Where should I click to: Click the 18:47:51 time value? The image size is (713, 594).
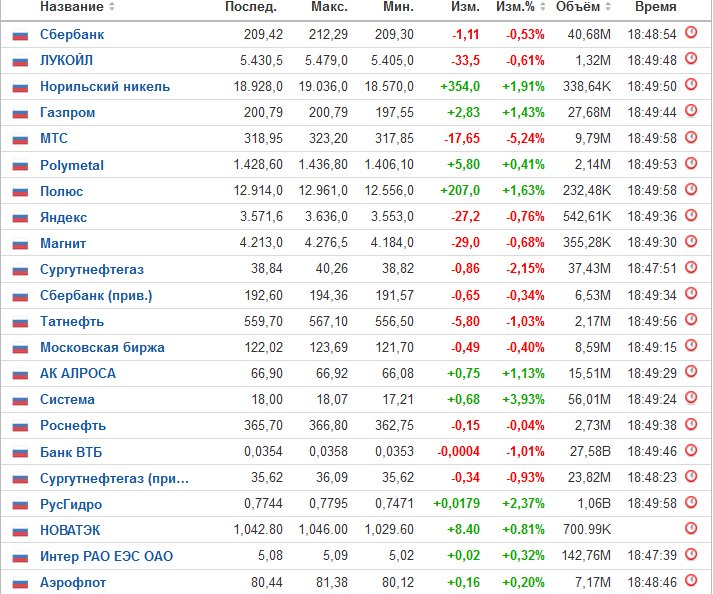coord(652,269)
